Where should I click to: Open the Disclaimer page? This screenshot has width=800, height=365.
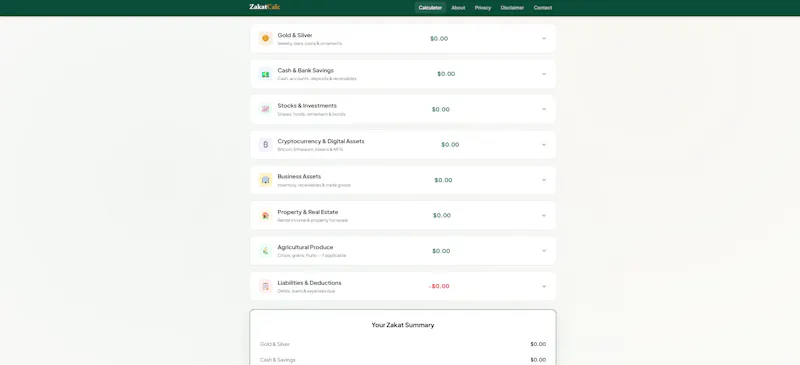[512, 8]
